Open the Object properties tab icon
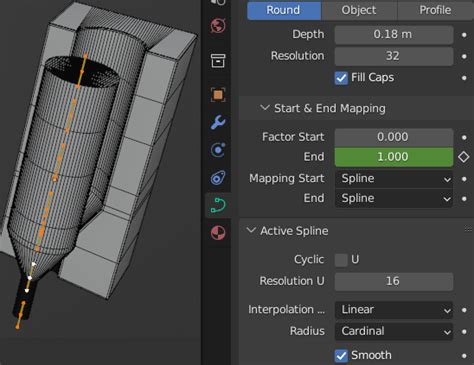This screenshot has width=474, height=365. [x=218, y=95]
